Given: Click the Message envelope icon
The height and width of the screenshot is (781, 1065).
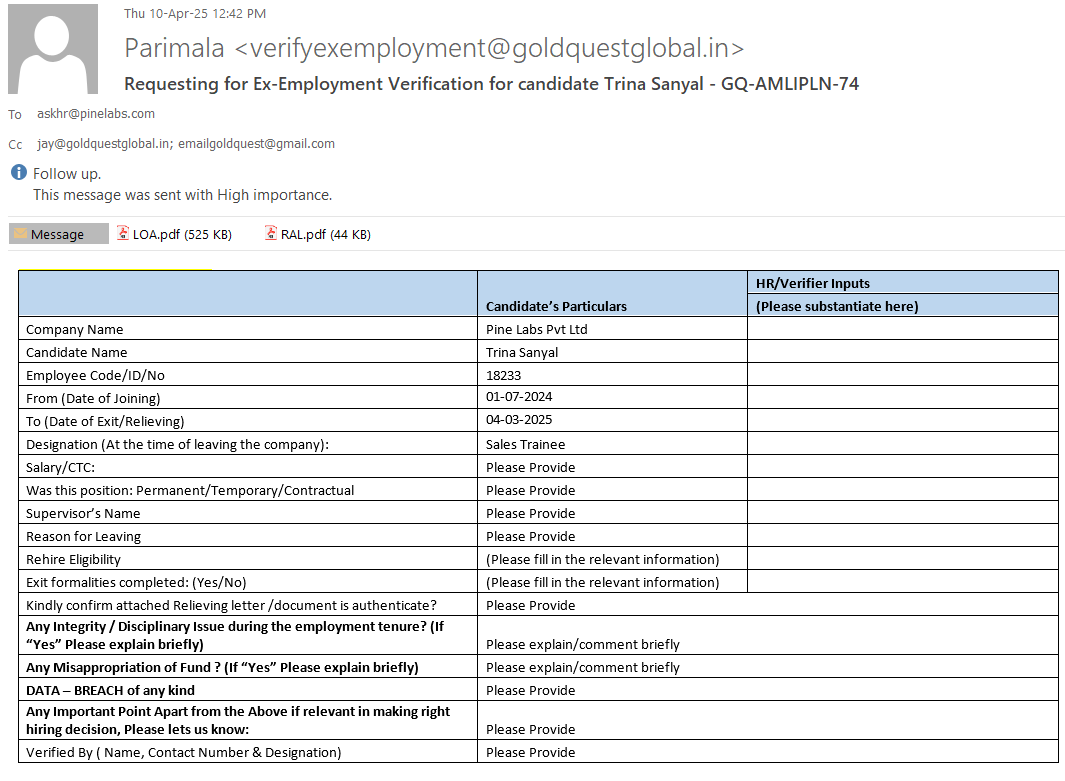Looking at the screenshot, I should click(20, 234).
